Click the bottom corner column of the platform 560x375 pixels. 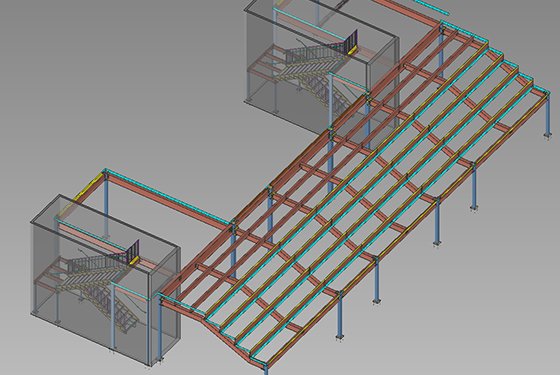coord(266,369)
